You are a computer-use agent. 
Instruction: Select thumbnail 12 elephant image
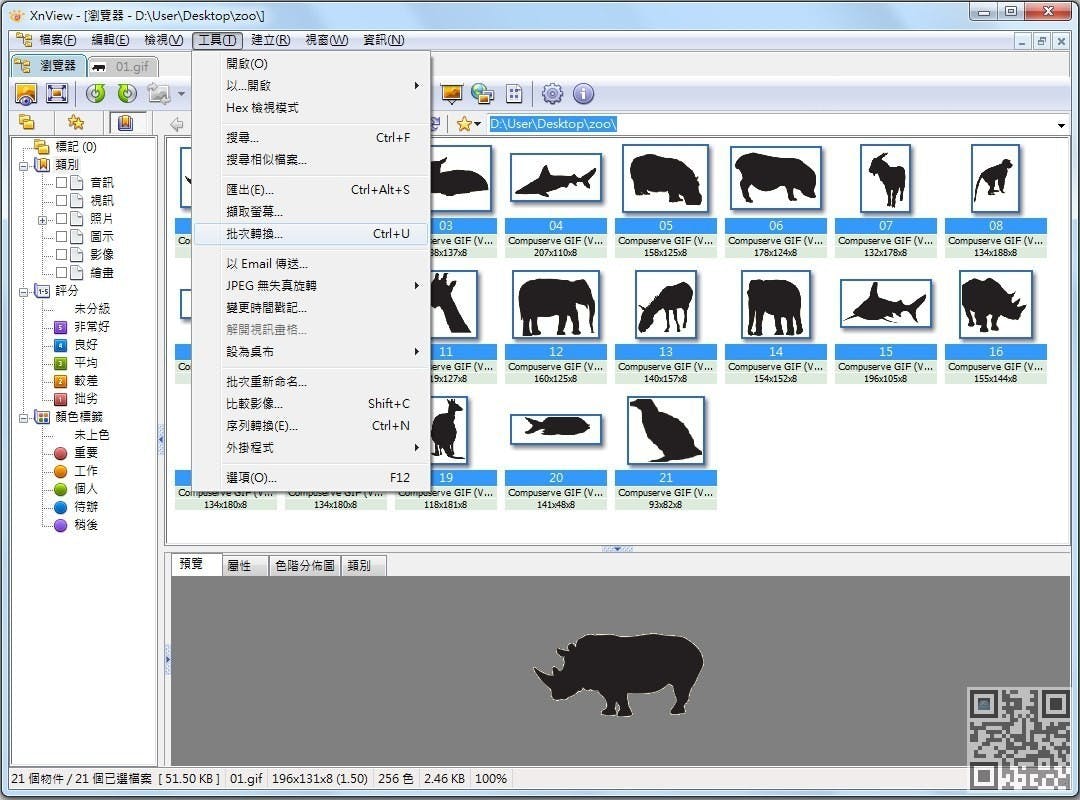coord(556,305)
